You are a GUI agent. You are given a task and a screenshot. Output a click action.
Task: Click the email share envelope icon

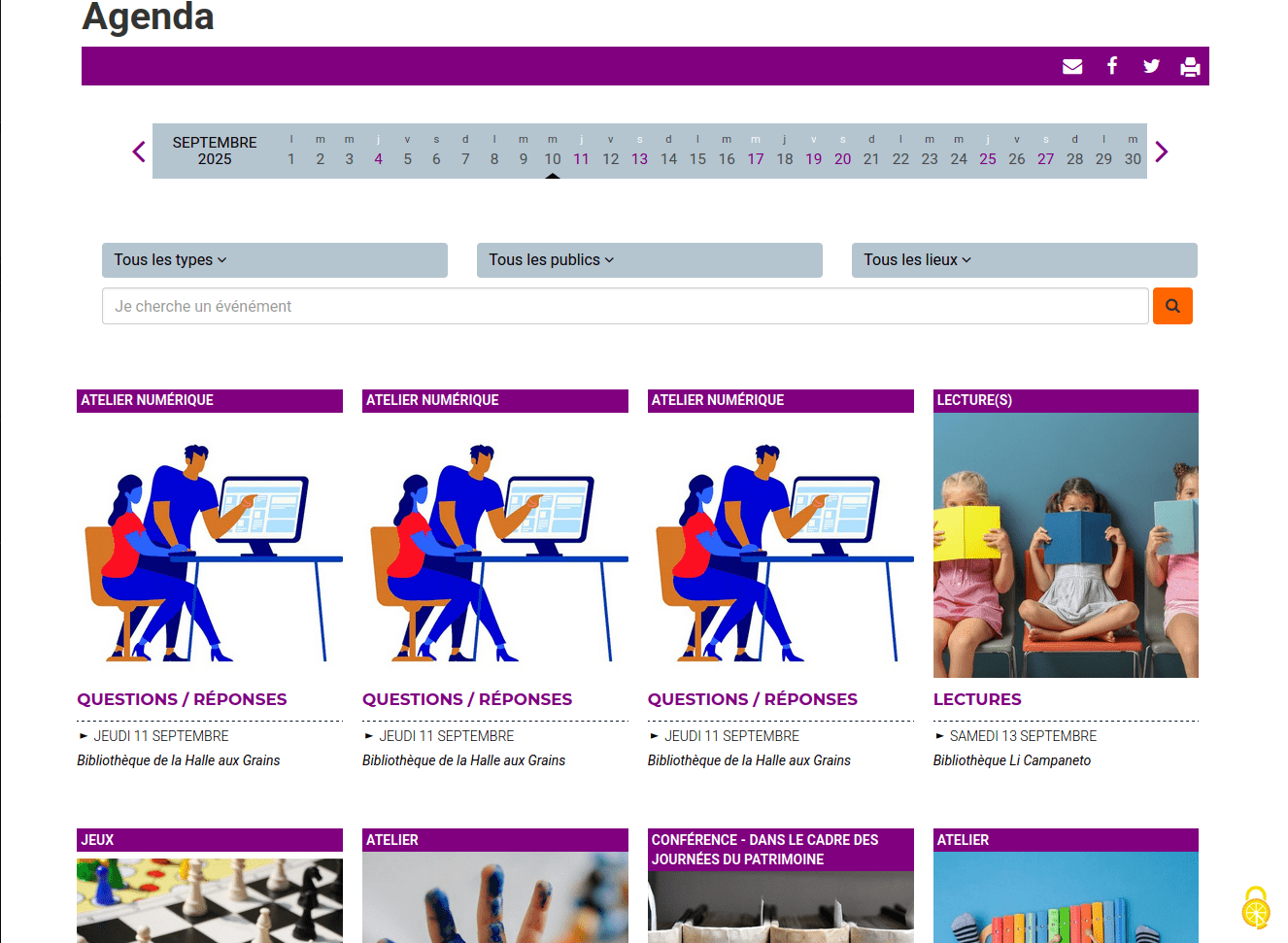(x=1072, y=66)
